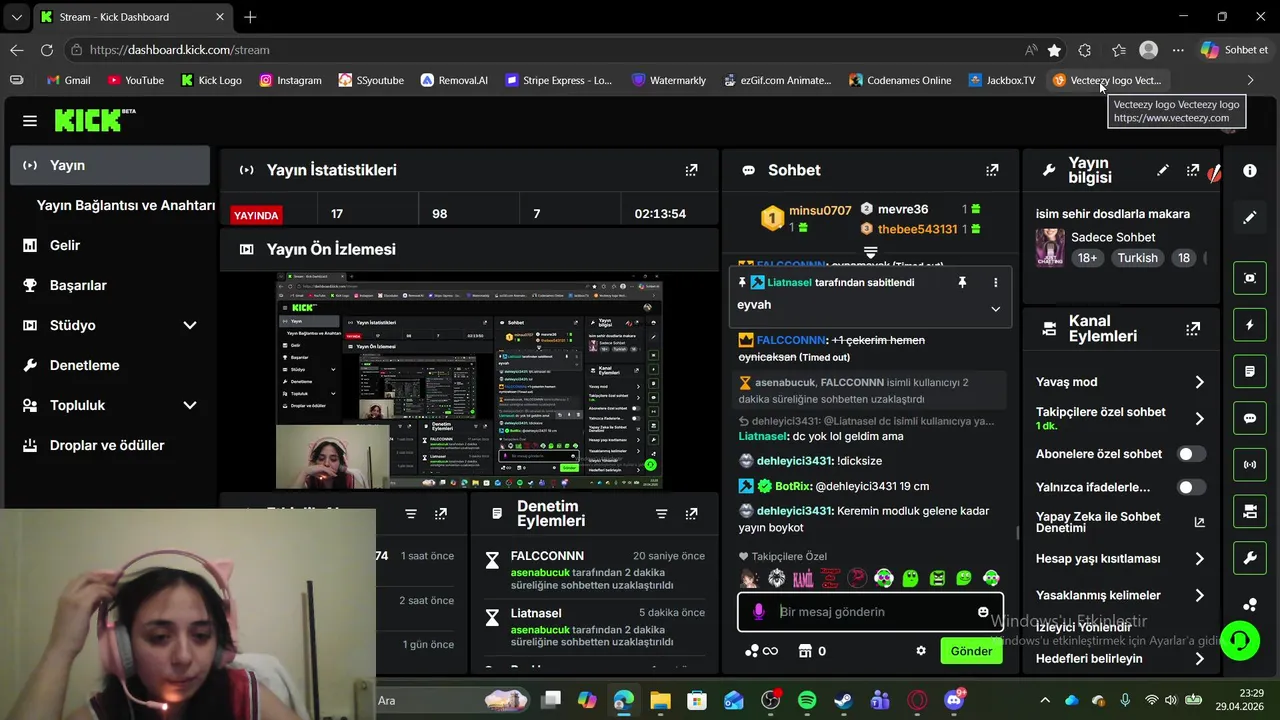This screenshot has width=1280, height=720.
Task: Click FALCCONNN entry in Denetim Eylemleri
Action: point(547,556)
